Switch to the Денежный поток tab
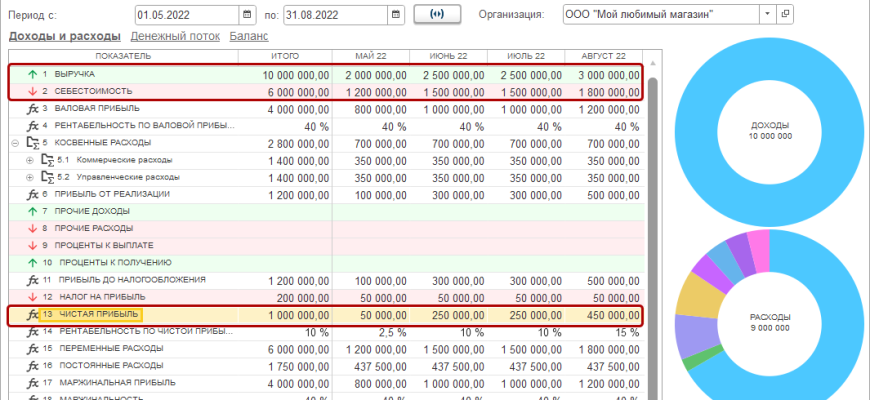 [x=175, y=37]
